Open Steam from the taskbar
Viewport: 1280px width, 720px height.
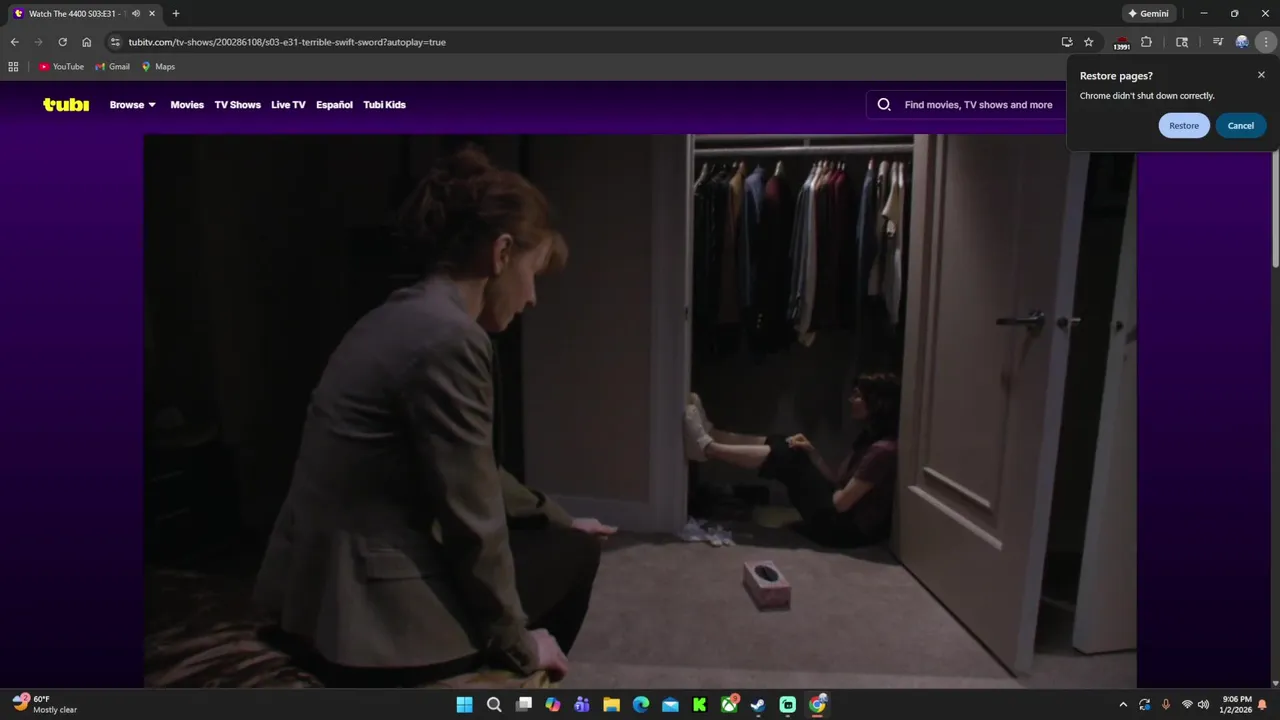758,704
